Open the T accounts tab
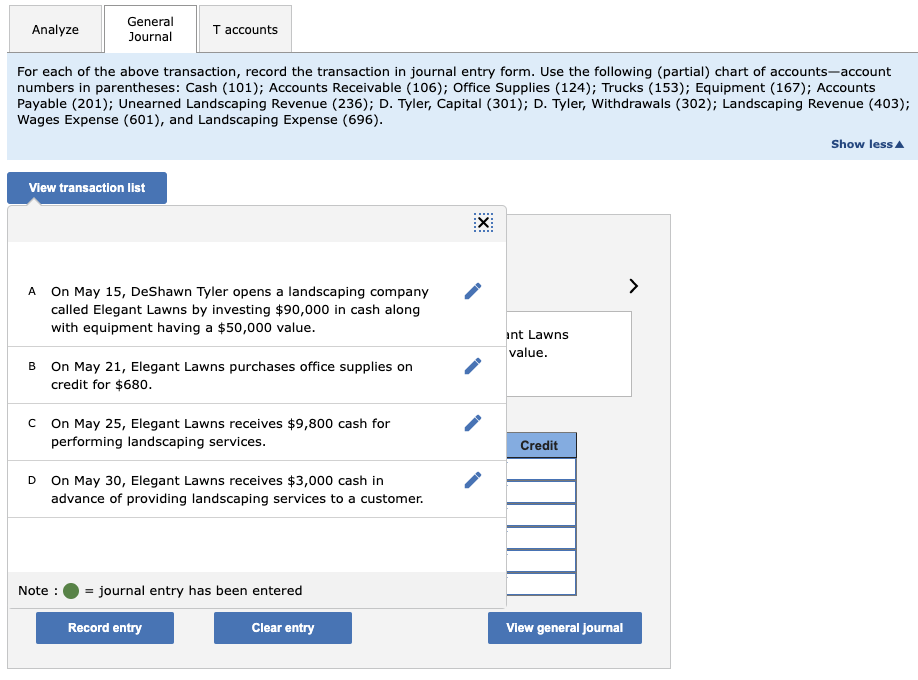 245,29
